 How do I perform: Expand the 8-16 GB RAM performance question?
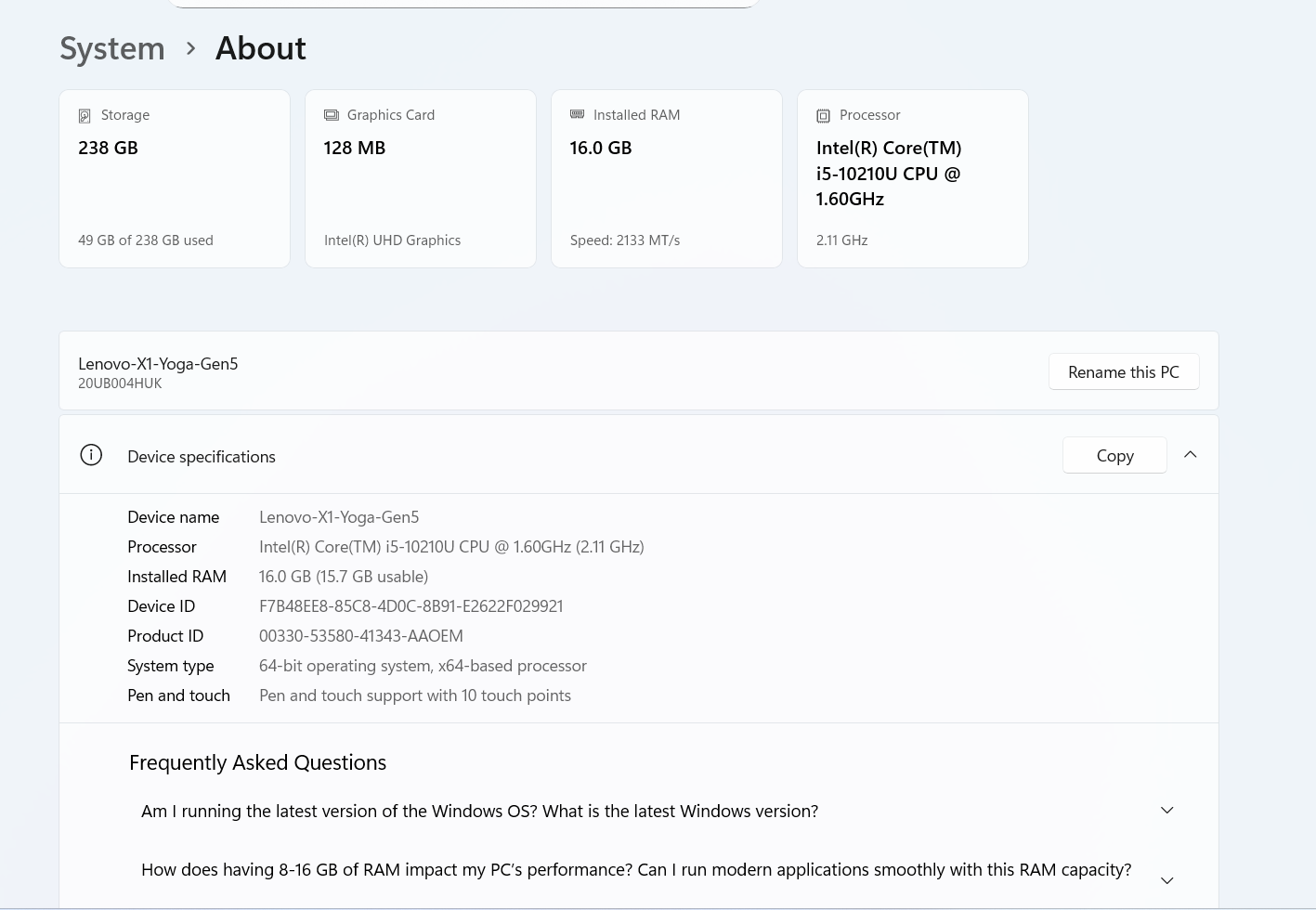coord(1166,880)
